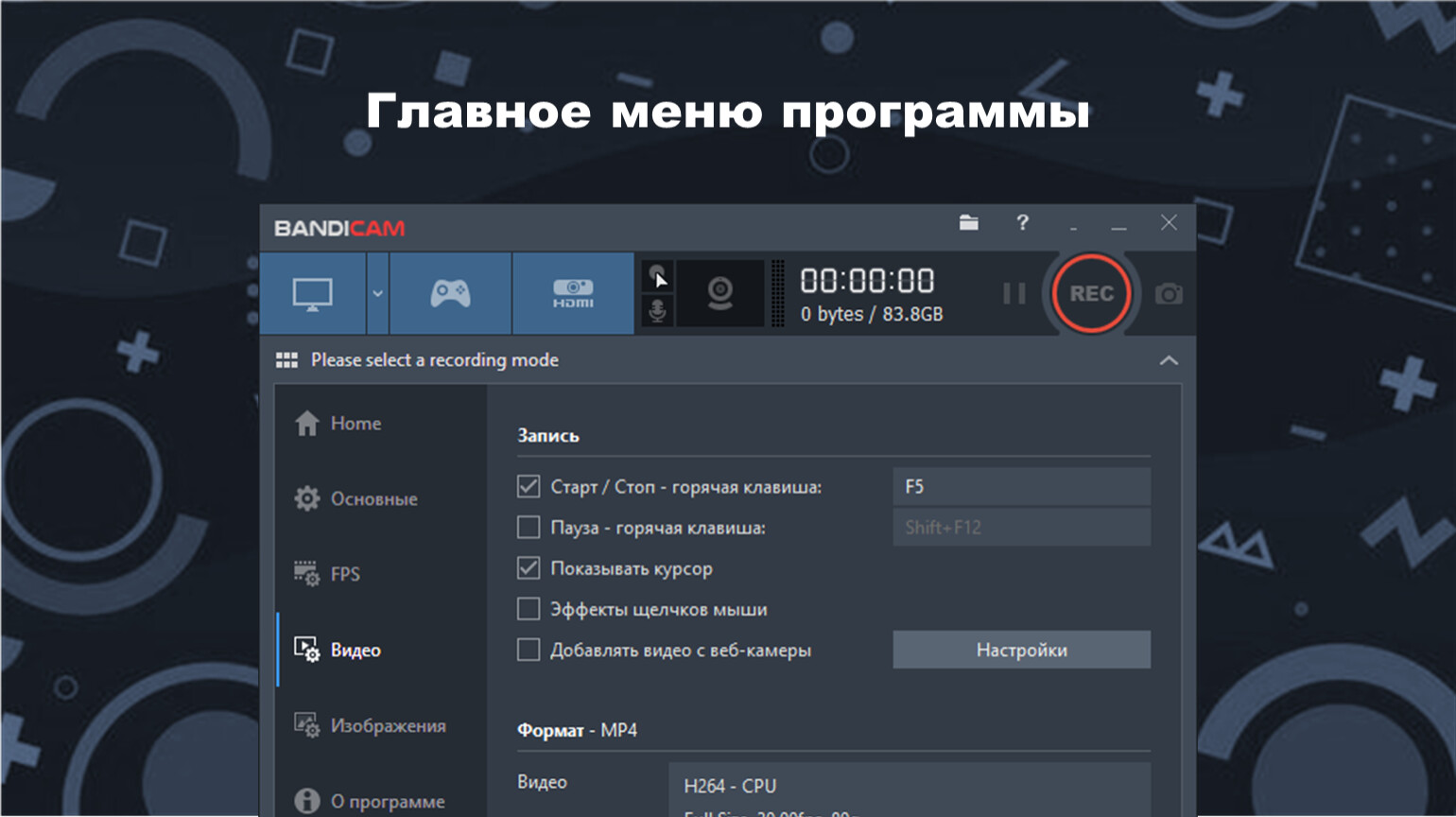Click the Запись section heading

[548, 436]
